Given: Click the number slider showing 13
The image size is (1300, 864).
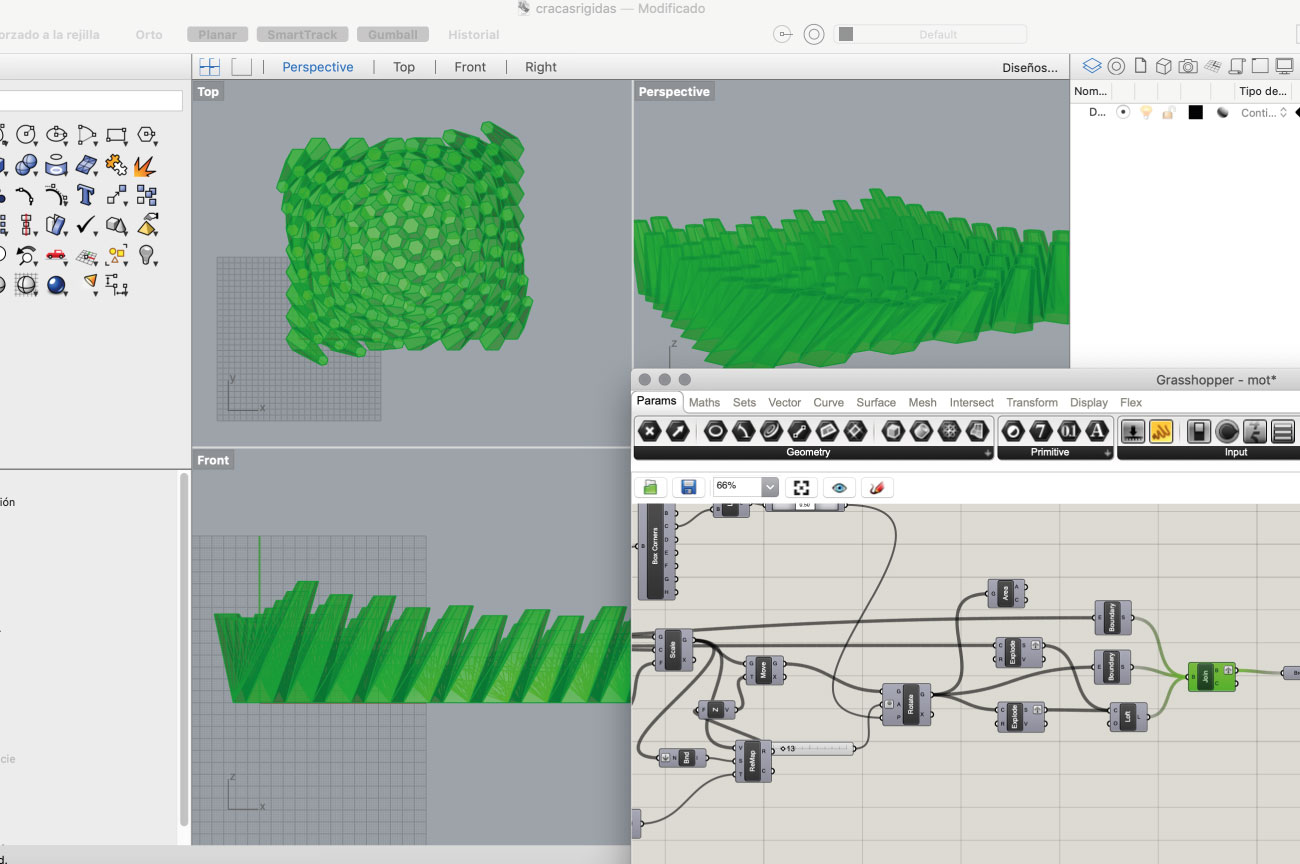Looking at the screenshot, I should pyautogui.click(x=814, y=748).
